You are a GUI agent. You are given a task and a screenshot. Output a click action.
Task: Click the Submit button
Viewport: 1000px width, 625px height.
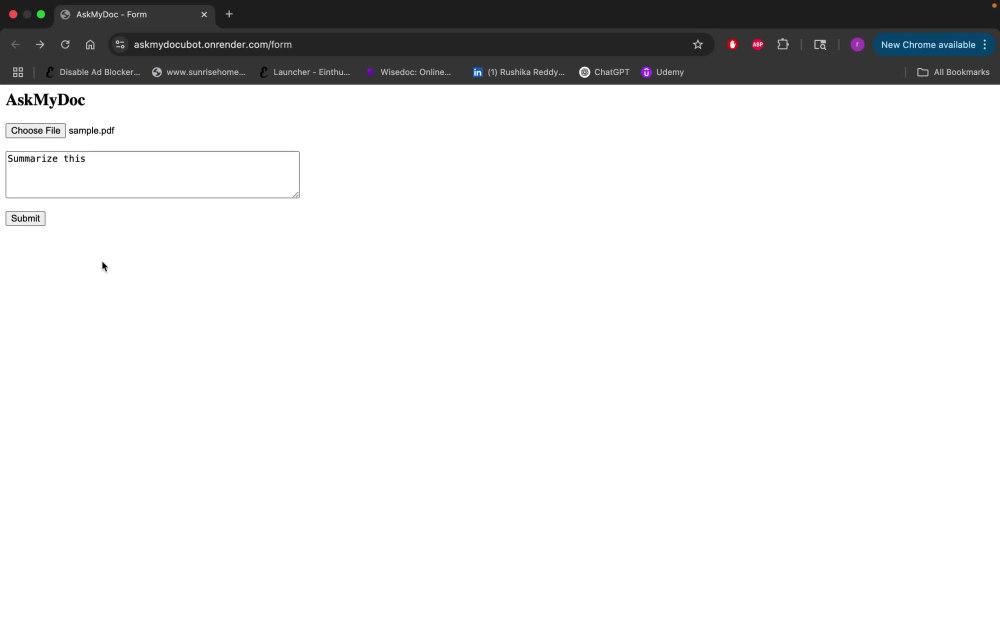[x=26, y=219]
